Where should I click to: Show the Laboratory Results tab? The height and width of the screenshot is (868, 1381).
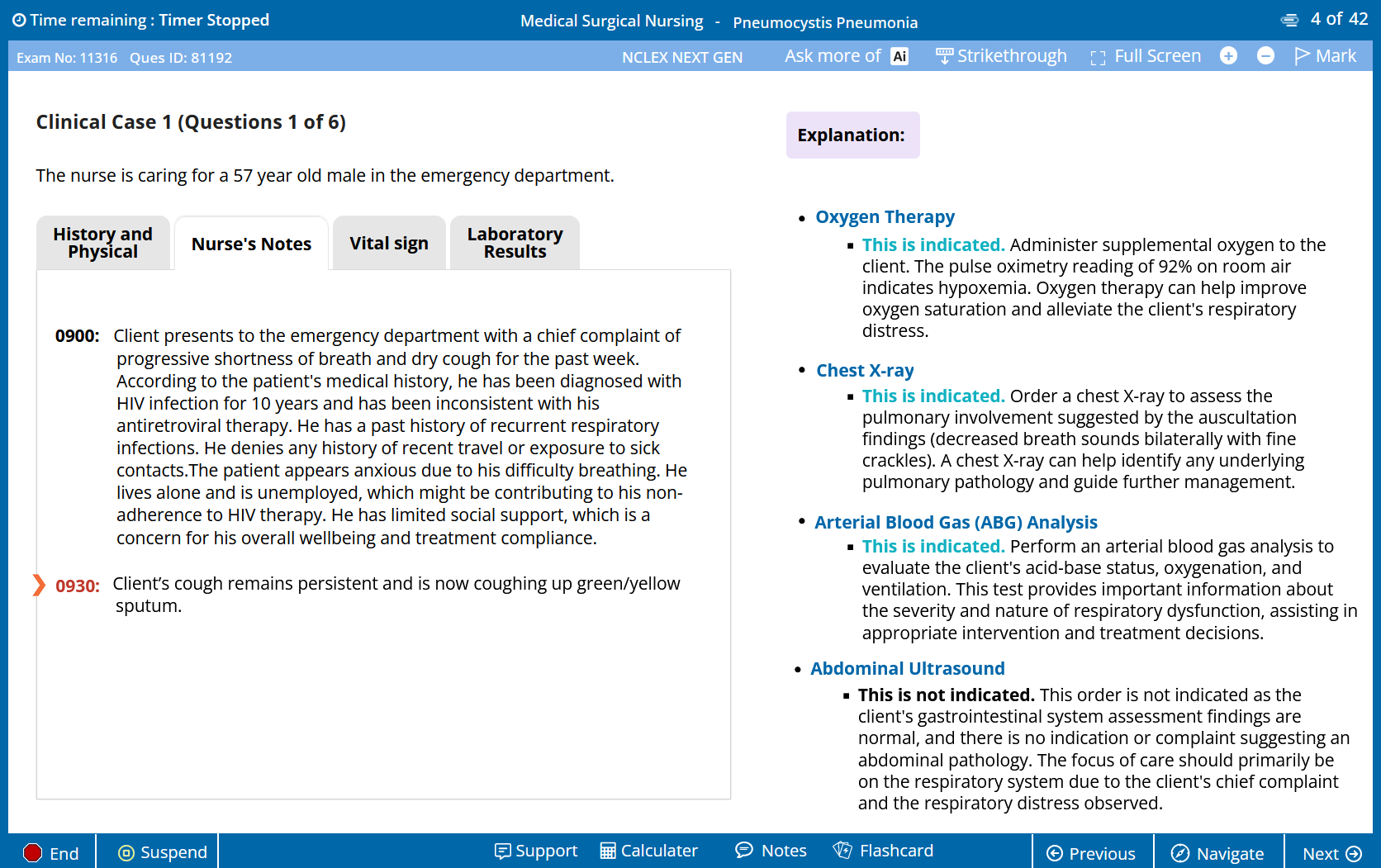coord(515,243)
